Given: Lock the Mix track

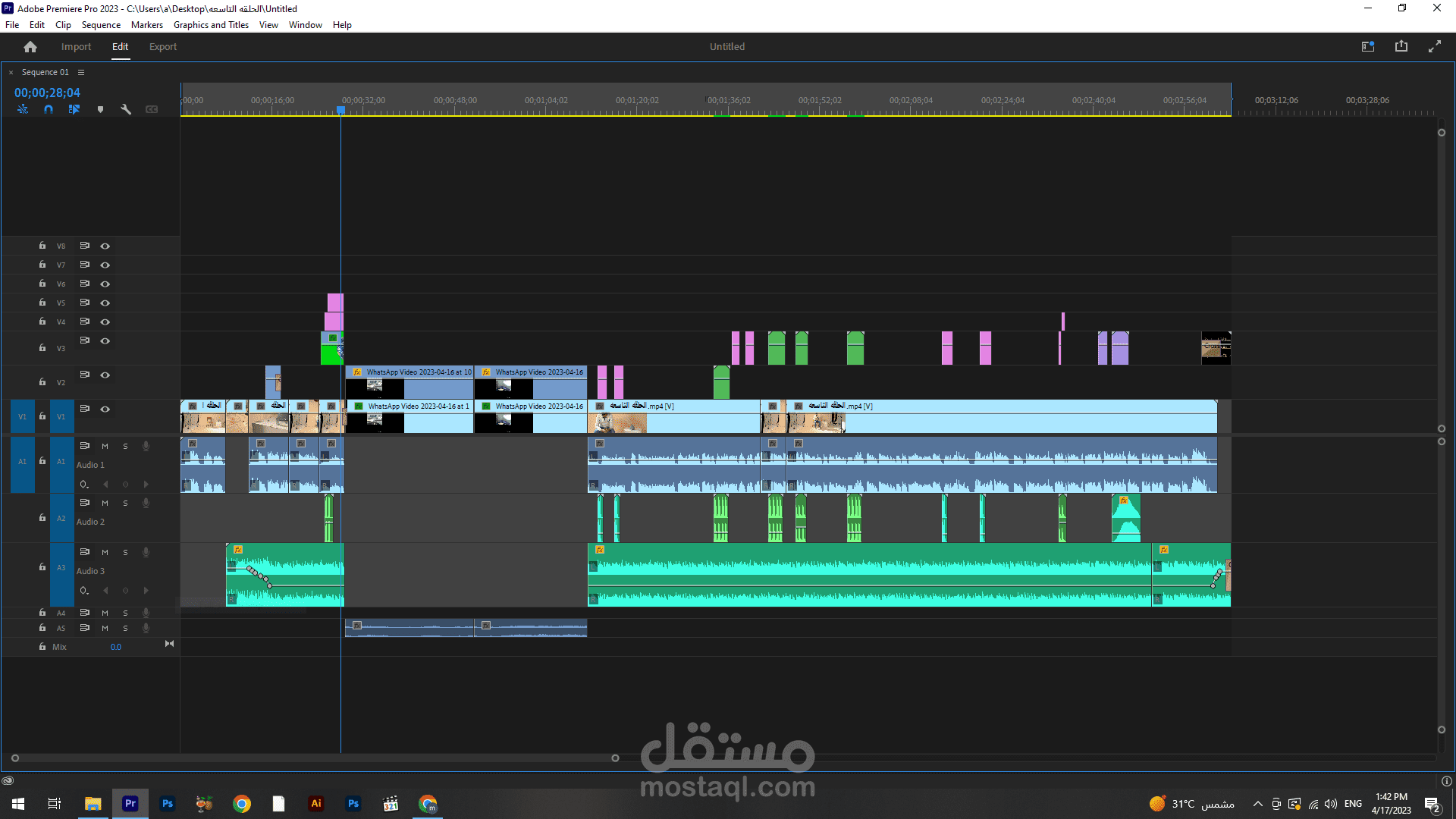Looking at the screenshot, I should coord(42,647).
